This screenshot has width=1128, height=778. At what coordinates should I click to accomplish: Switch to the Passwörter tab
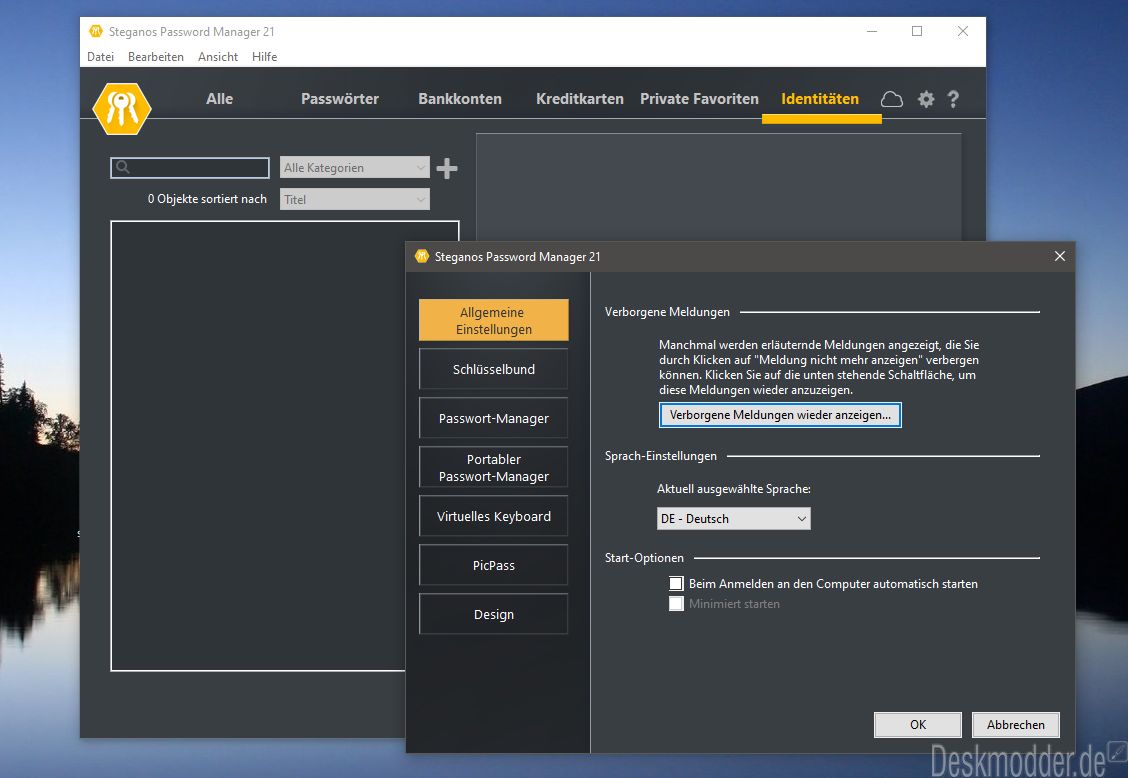(340, 99)
